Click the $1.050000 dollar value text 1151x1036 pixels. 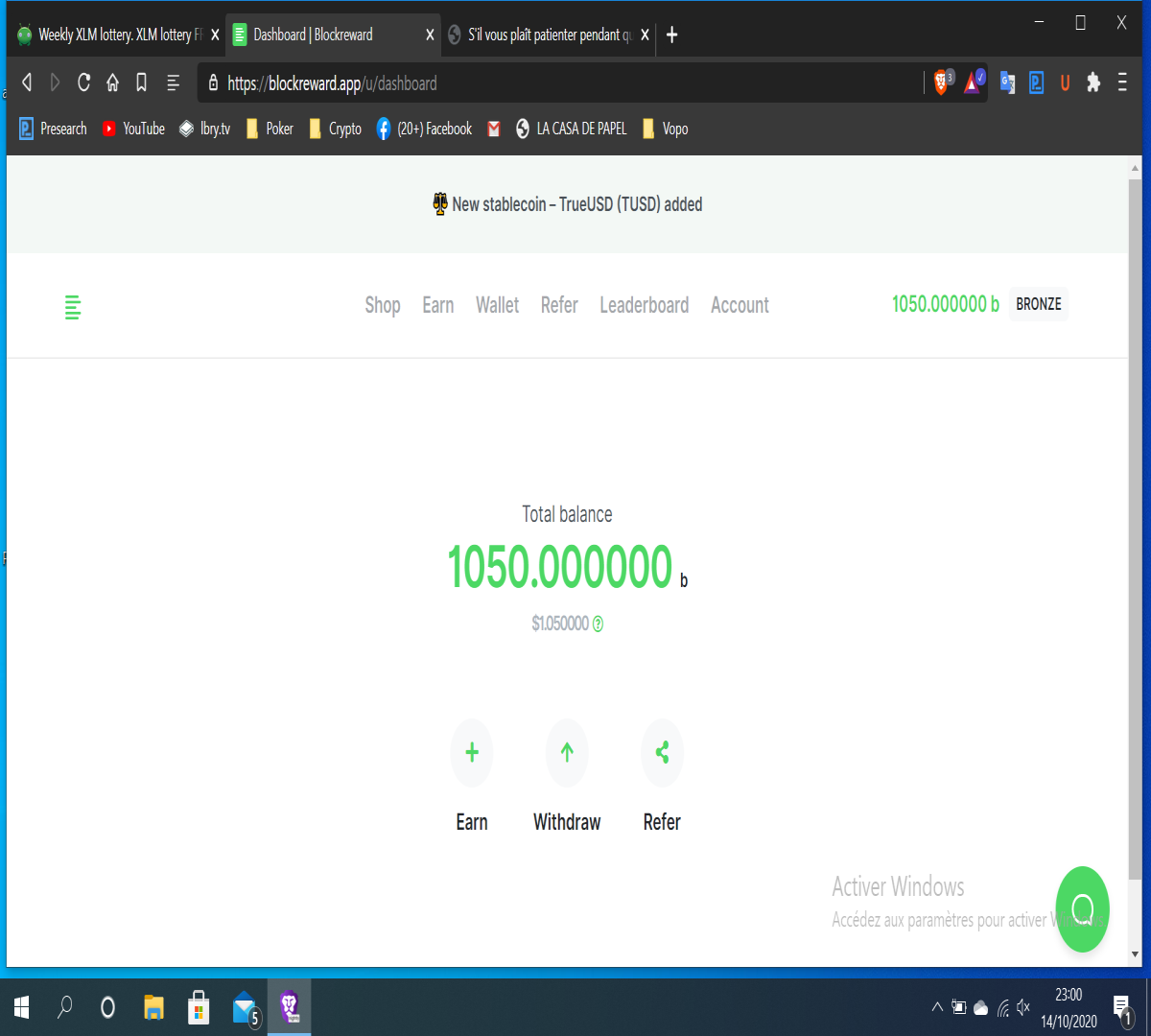click(x=560, y=624)
